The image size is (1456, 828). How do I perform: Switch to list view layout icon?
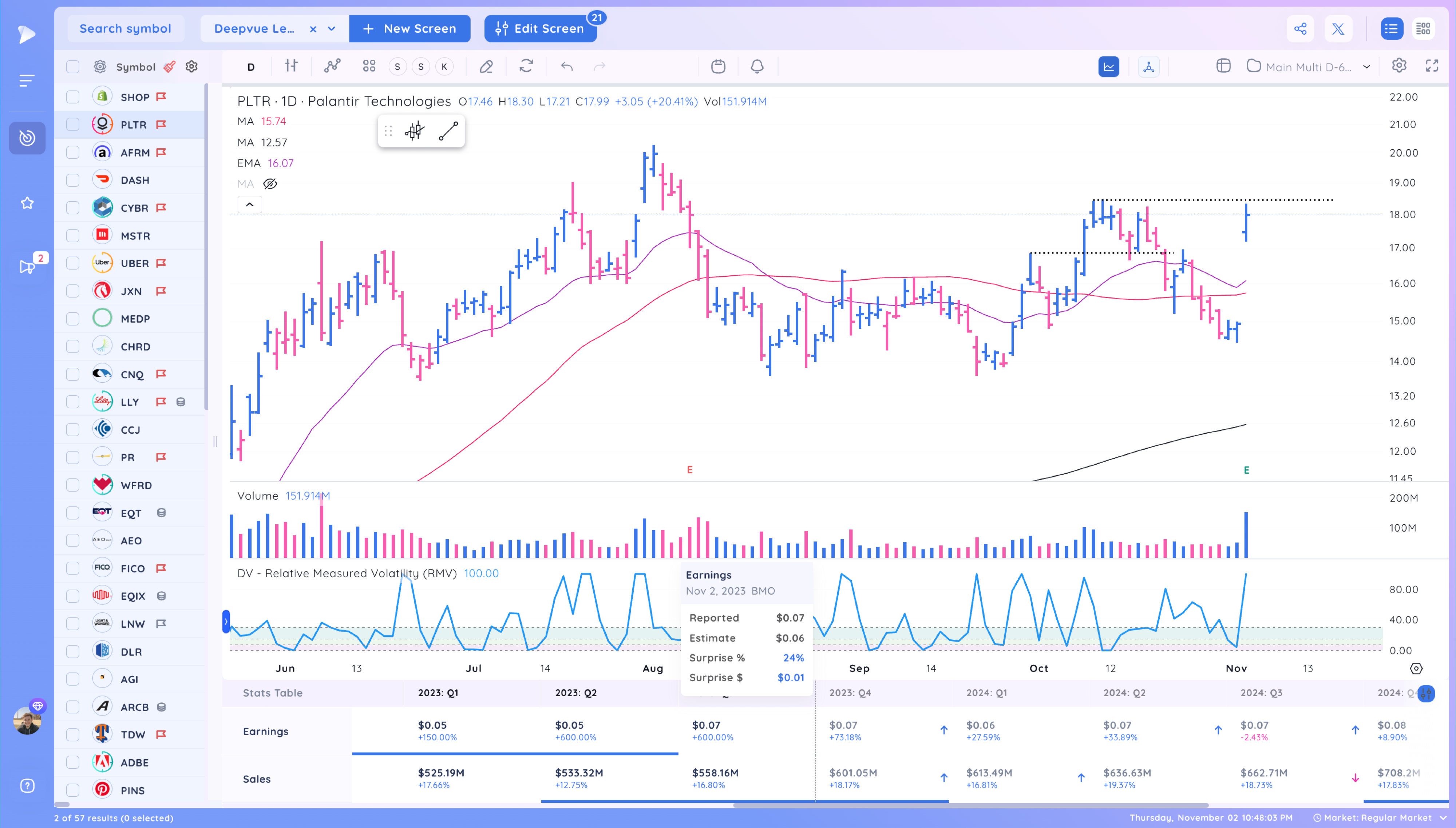[1392, 28]
